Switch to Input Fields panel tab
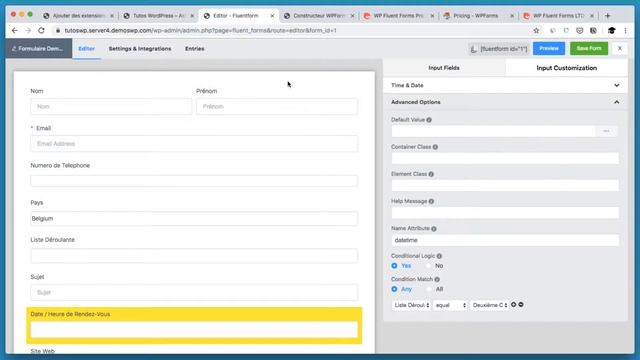Screen dimensions: 640x360 [444, 68]
